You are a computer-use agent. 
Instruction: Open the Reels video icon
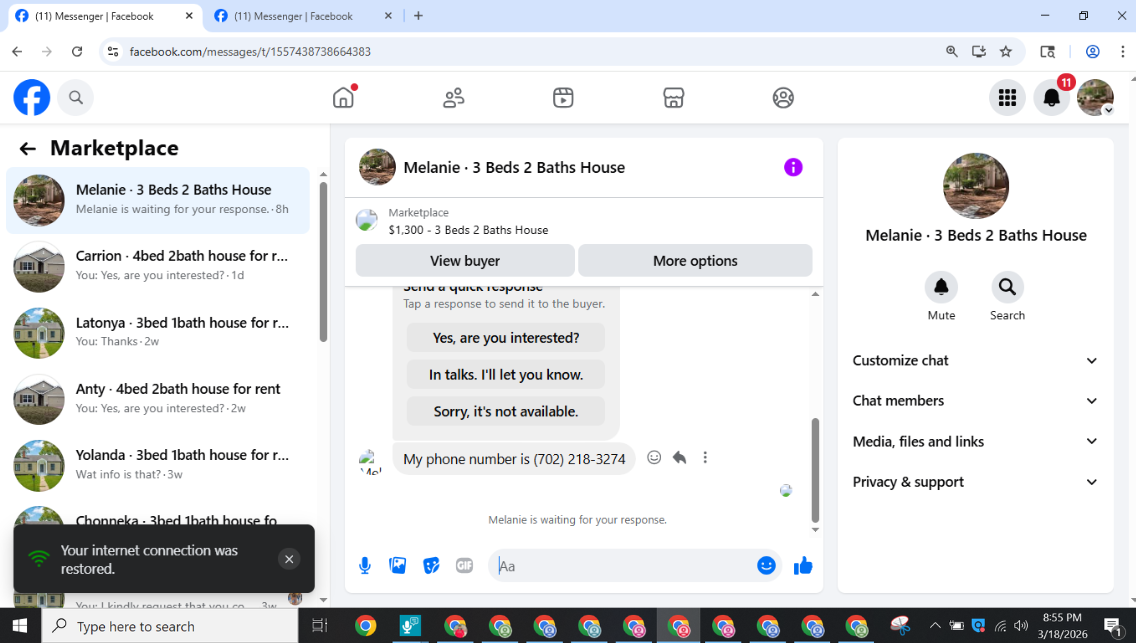[563, 98]
